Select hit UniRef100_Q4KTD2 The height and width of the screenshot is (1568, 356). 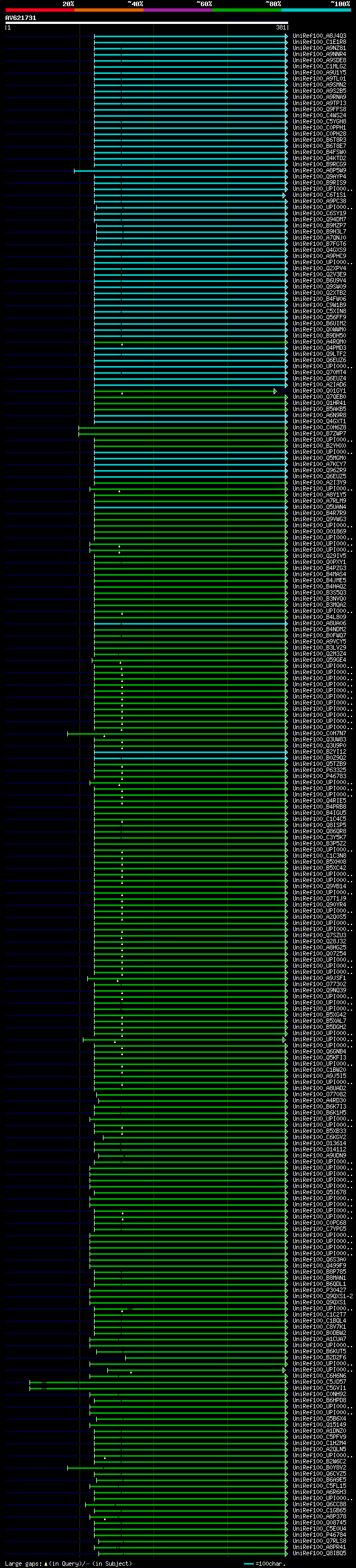pos(319,159)
